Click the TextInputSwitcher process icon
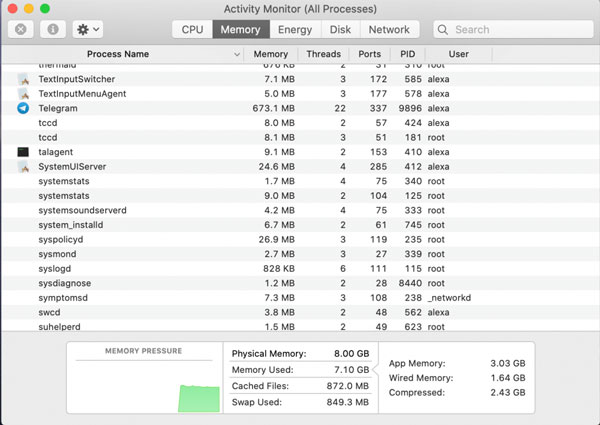The width and height of the screenshot is (600, 425). tap(23, 79)
